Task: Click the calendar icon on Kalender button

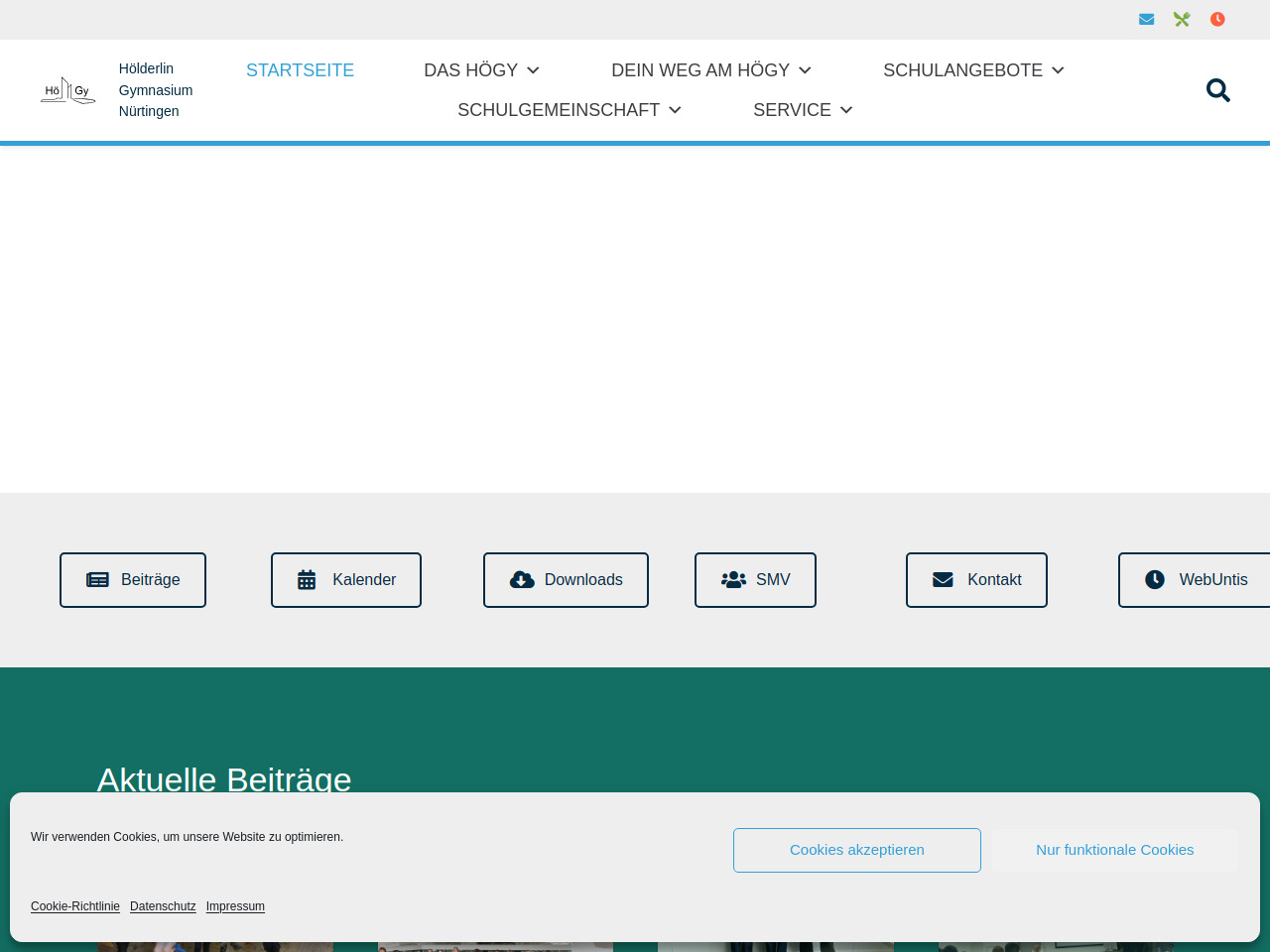Action: coord(307,580)
